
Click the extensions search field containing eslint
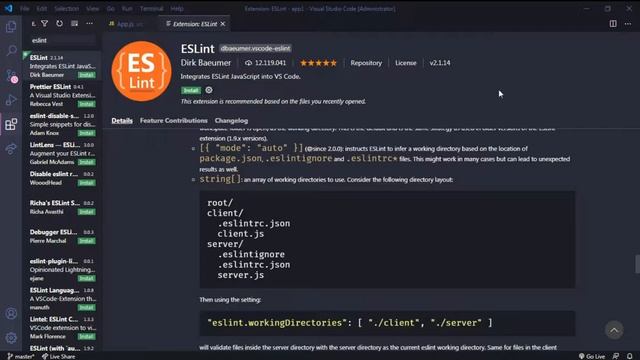pos(63,40)
